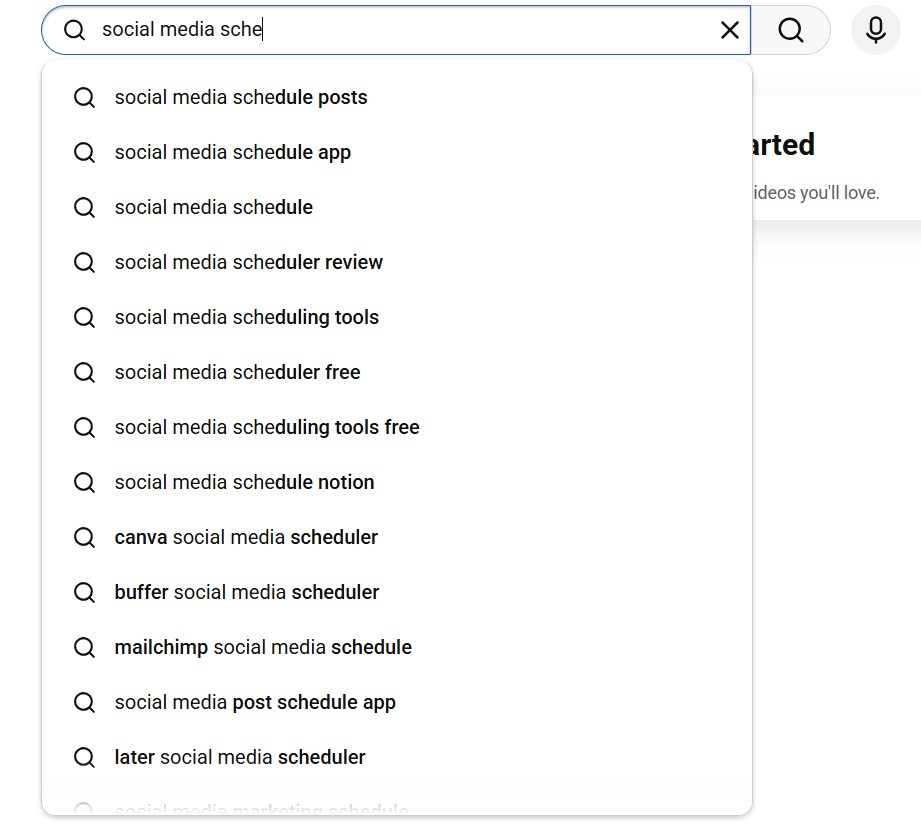Click the magnifier icon next to 'later social media scheduler'
921x834 pixels.
84,757
